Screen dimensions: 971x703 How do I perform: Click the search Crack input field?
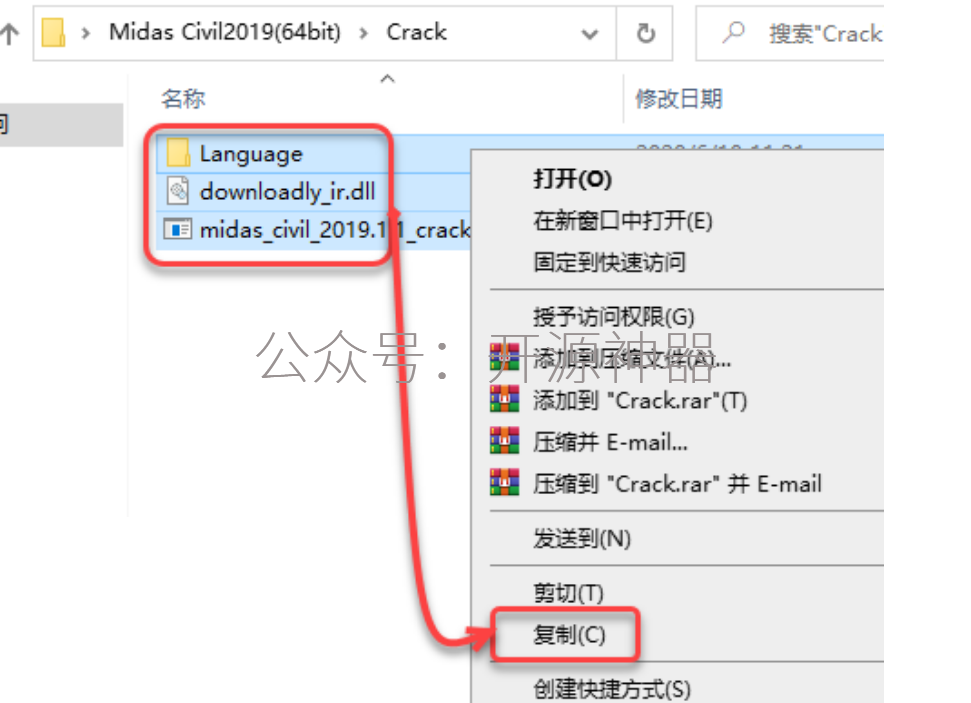tap(790, 33)
